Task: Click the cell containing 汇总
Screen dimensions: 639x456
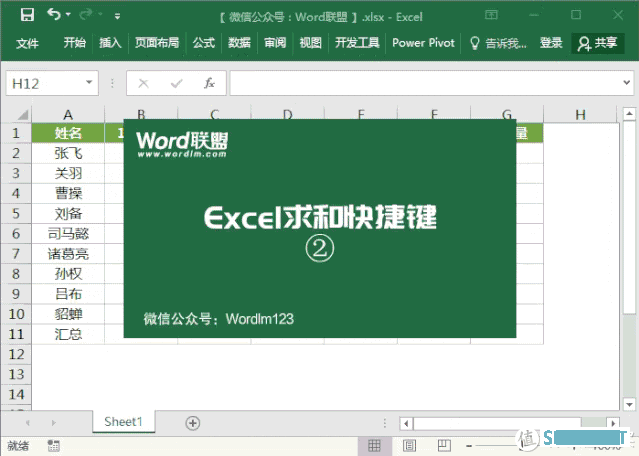Action: click(68, 334)
